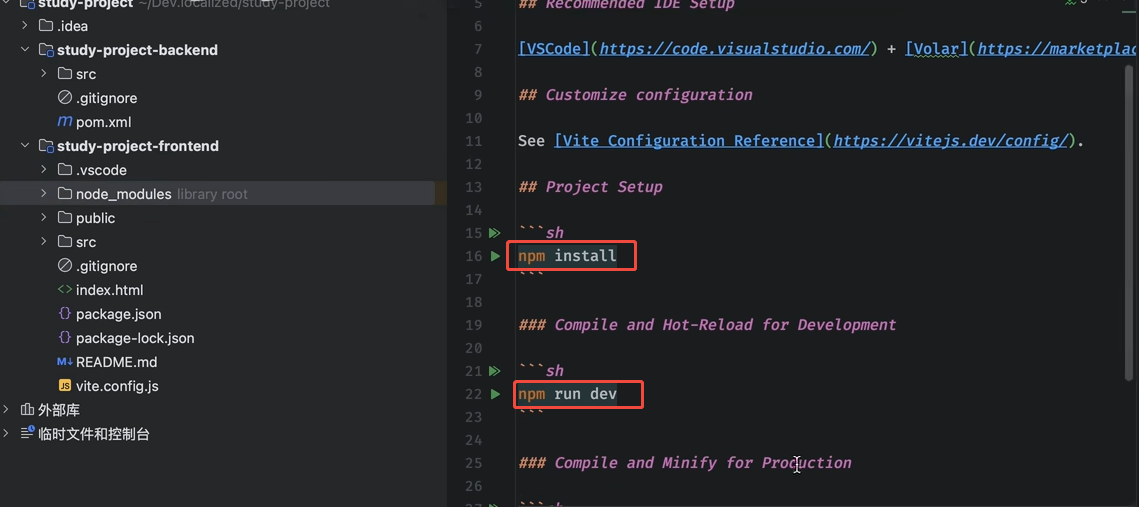1139x507 pixels.
Task: Select package.json in the project tree
Action: [x=118, y=314]
